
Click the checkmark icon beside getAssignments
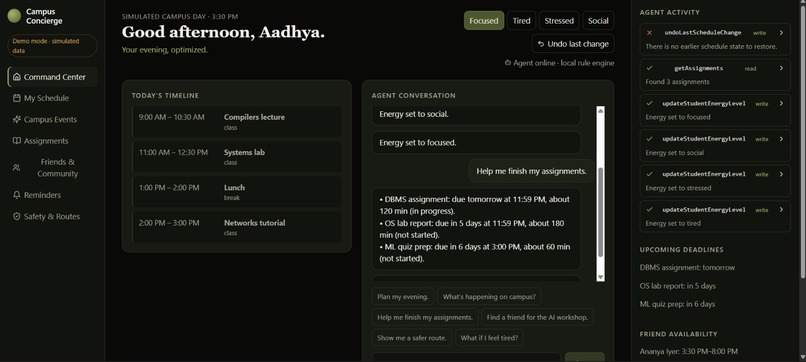pos(650,68)
